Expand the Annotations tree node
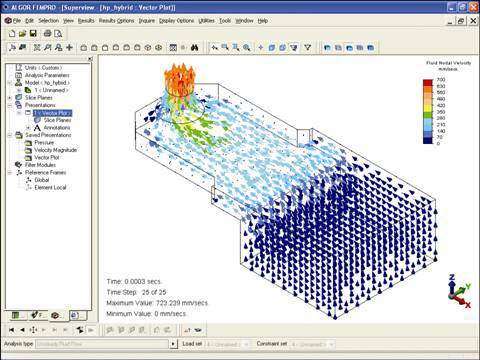Viewport: 480px width, 360px height. [x=28, y=128]
